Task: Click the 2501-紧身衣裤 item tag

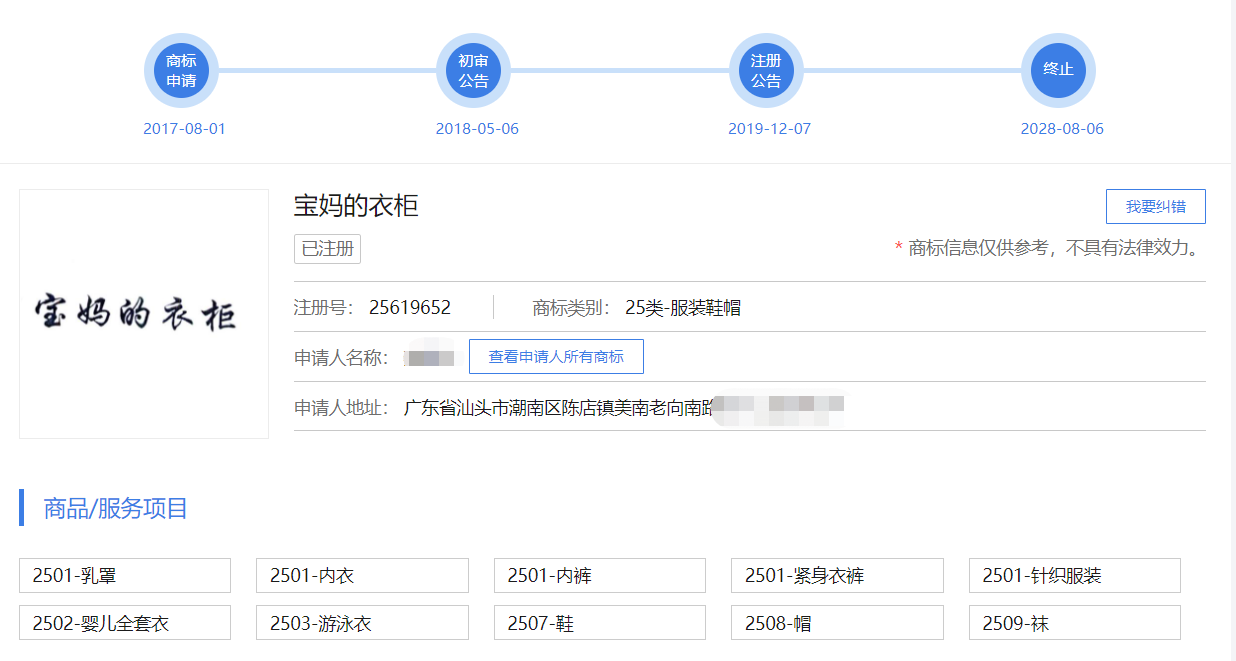Action: coord(837,576)
